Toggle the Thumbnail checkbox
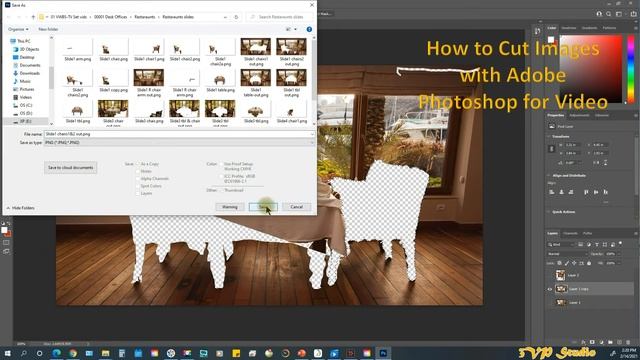Screen dimensions: 640x360 point(221,190)
